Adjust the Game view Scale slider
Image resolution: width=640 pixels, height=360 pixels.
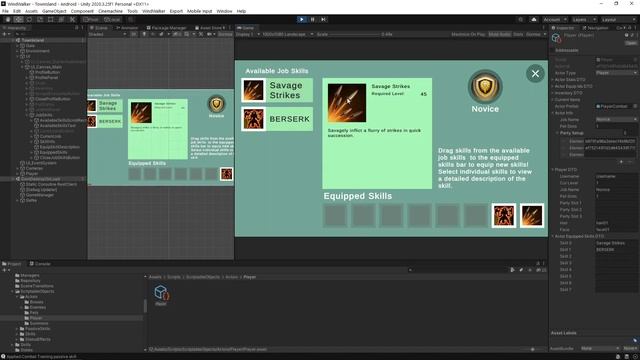click(x=354, y=34)
